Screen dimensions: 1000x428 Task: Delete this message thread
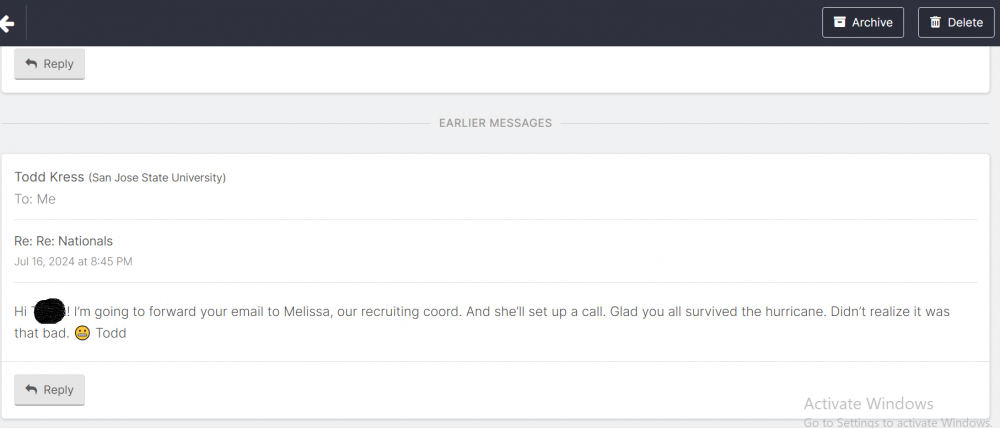click(x=956, y=22)
